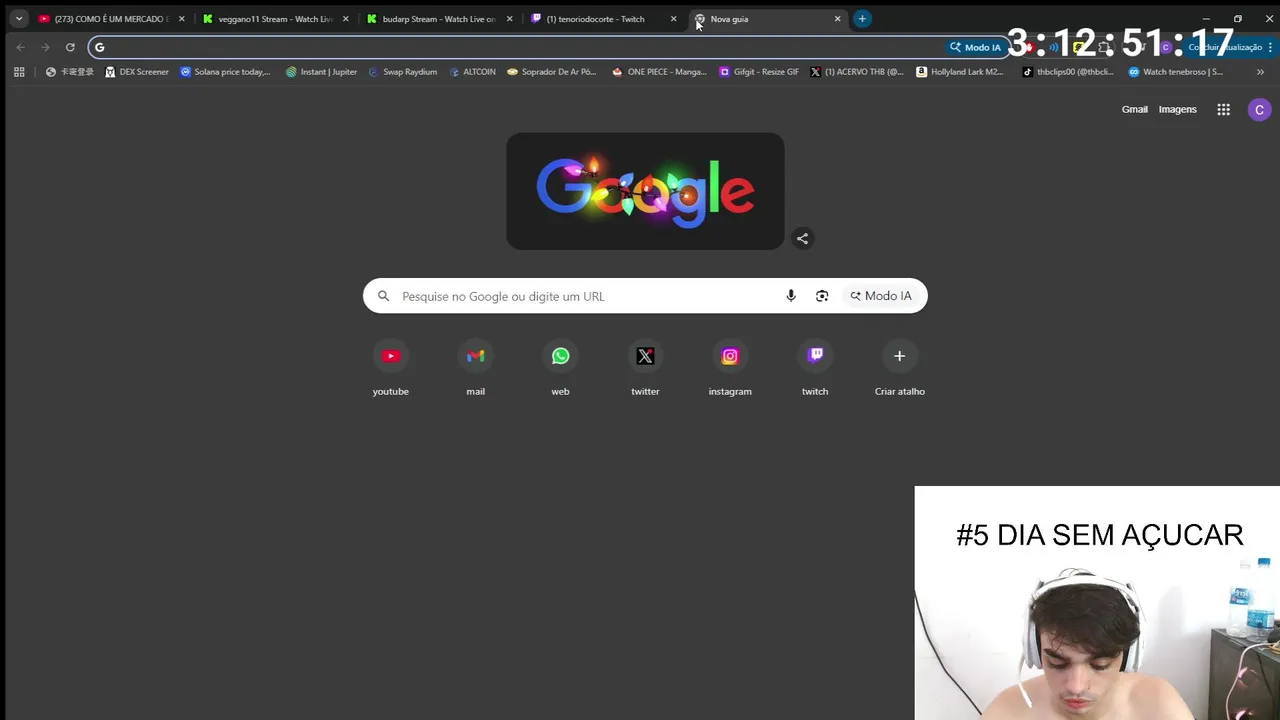Click Modo IA in the search box
The height and width of the screenshot is (720, 1280).
(x=881, y=296)
